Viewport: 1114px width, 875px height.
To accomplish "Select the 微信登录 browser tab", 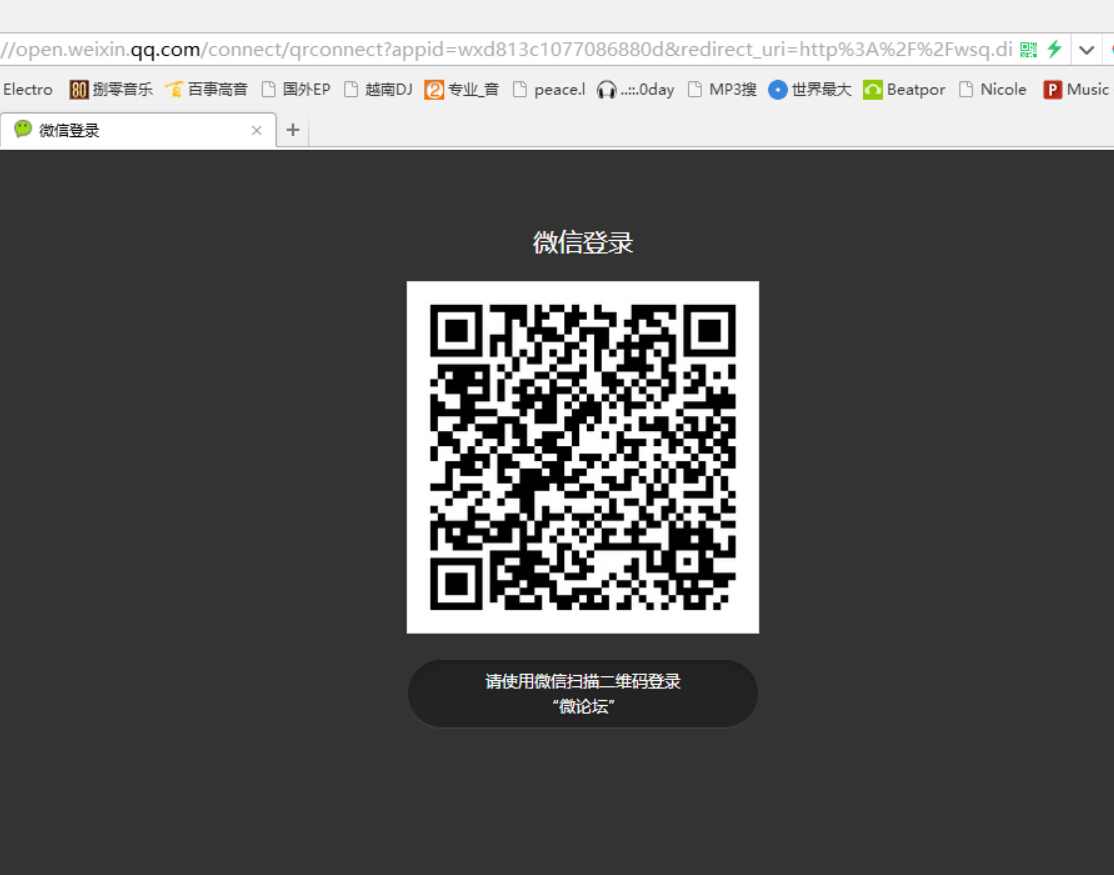I will (x=138, y=130).
